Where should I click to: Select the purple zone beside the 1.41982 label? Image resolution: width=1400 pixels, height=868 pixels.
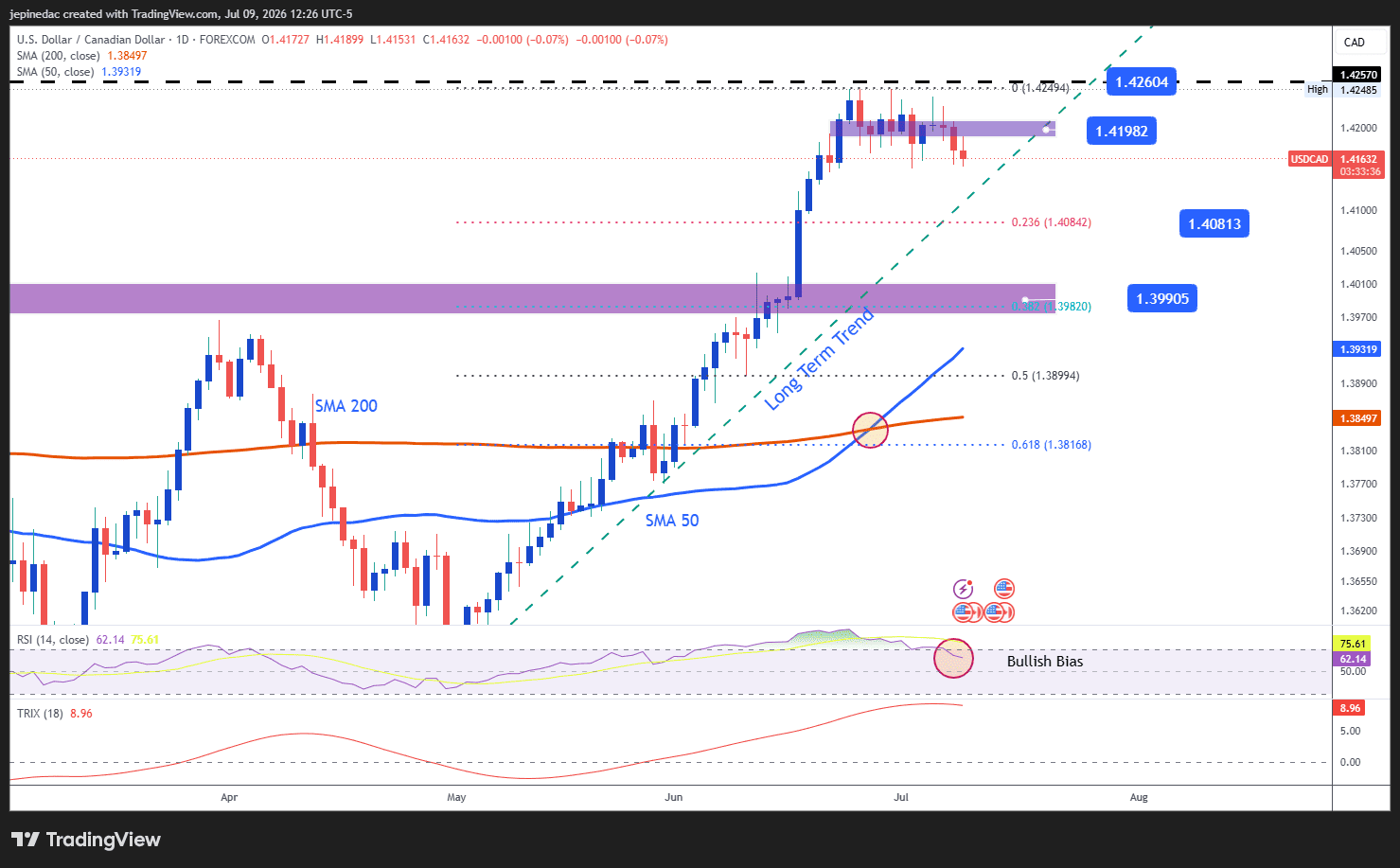click(942, 129)
